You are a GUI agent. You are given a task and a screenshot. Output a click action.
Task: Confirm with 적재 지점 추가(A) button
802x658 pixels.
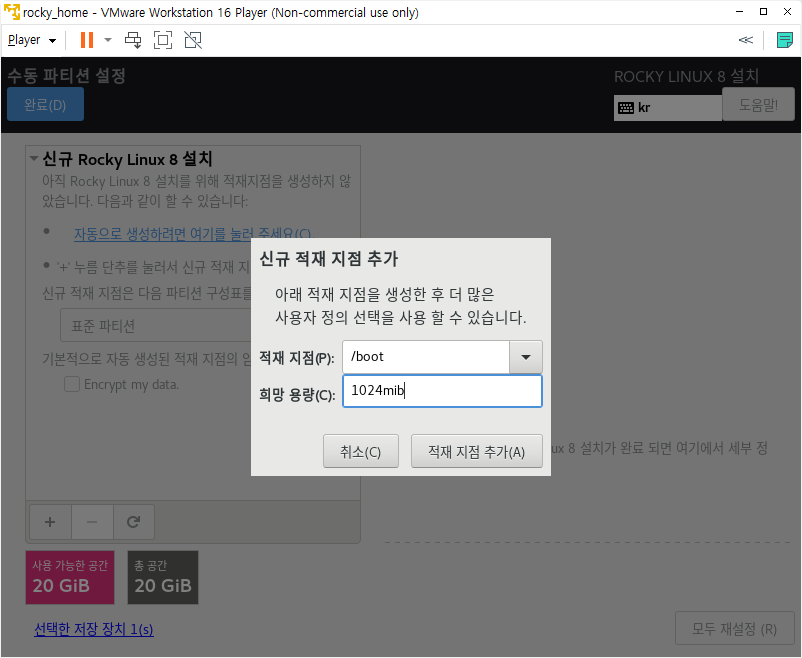[x=477, y=451]
